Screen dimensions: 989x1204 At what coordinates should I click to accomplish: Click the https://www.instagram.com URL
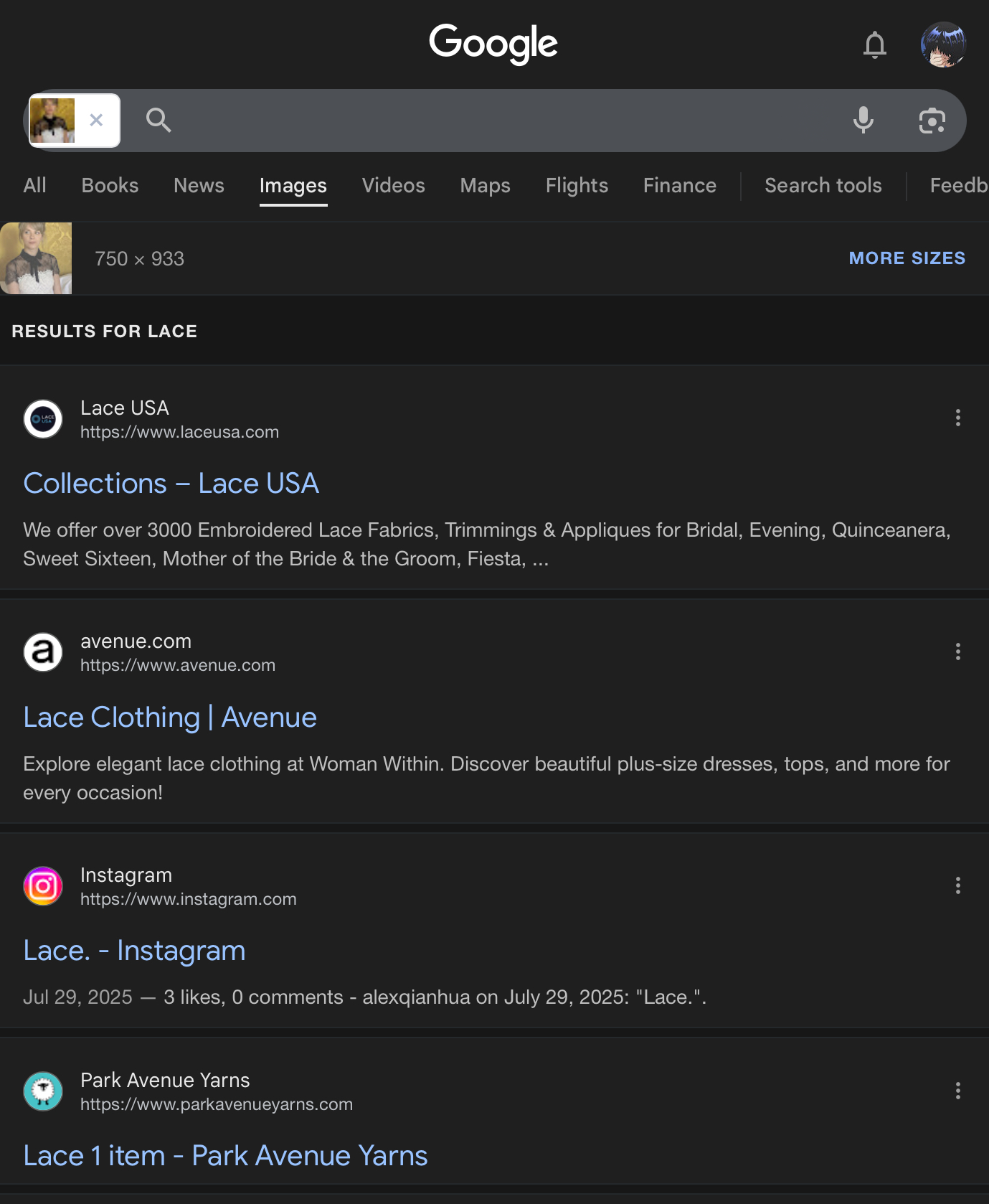(x=188, y=899)
